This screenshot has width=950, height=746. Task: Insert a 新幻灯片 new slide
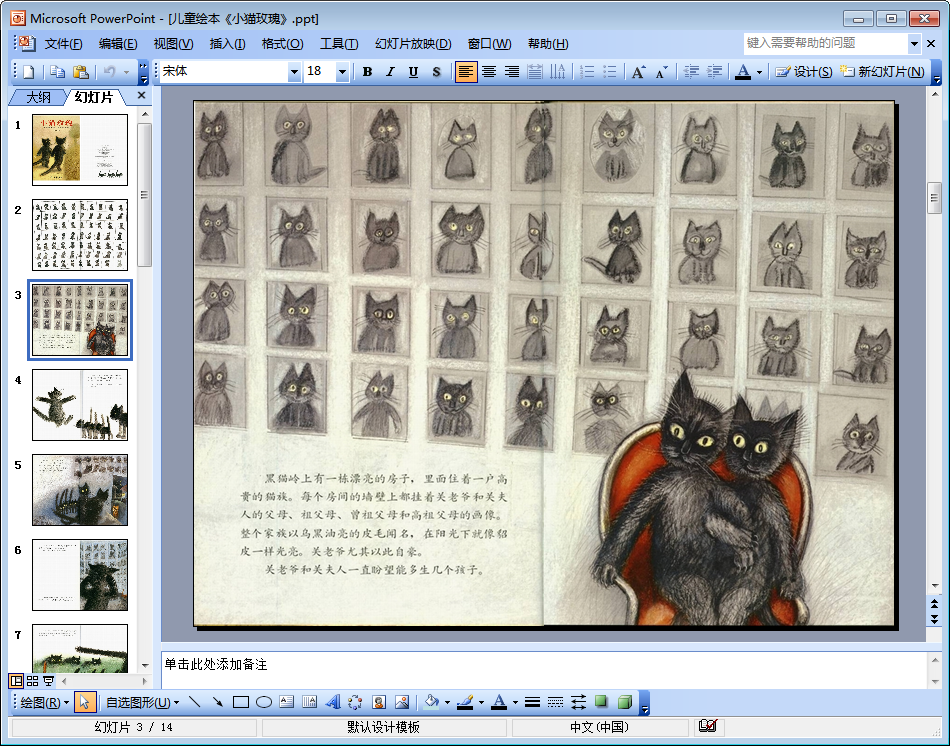(882, 72)
